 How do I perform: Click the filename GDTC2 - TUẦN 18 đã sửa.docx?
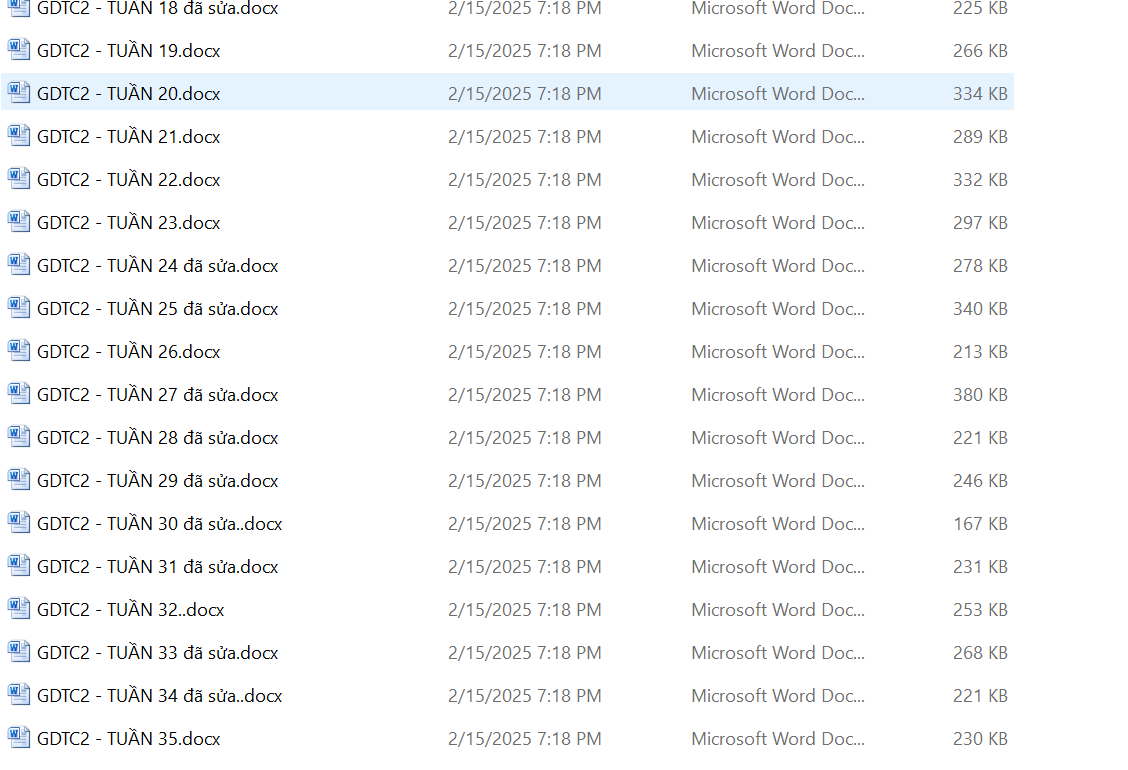click(157, 9)
